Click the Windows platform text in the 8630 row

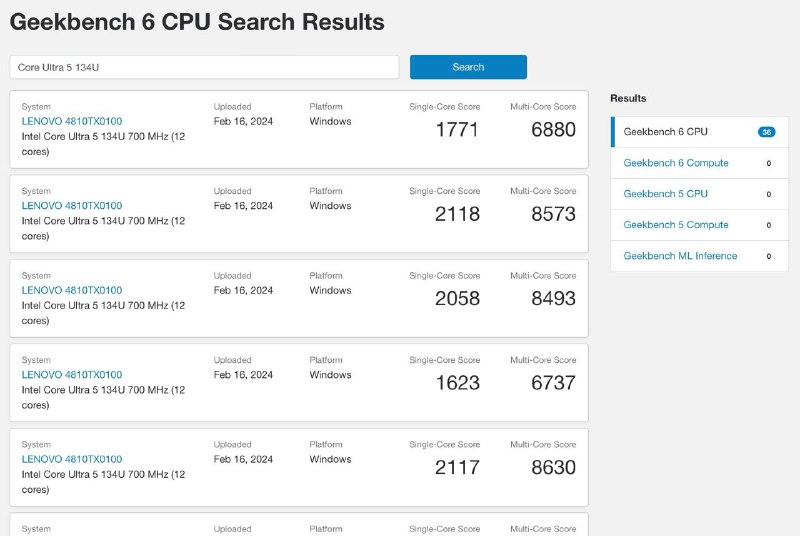point(330,460)
